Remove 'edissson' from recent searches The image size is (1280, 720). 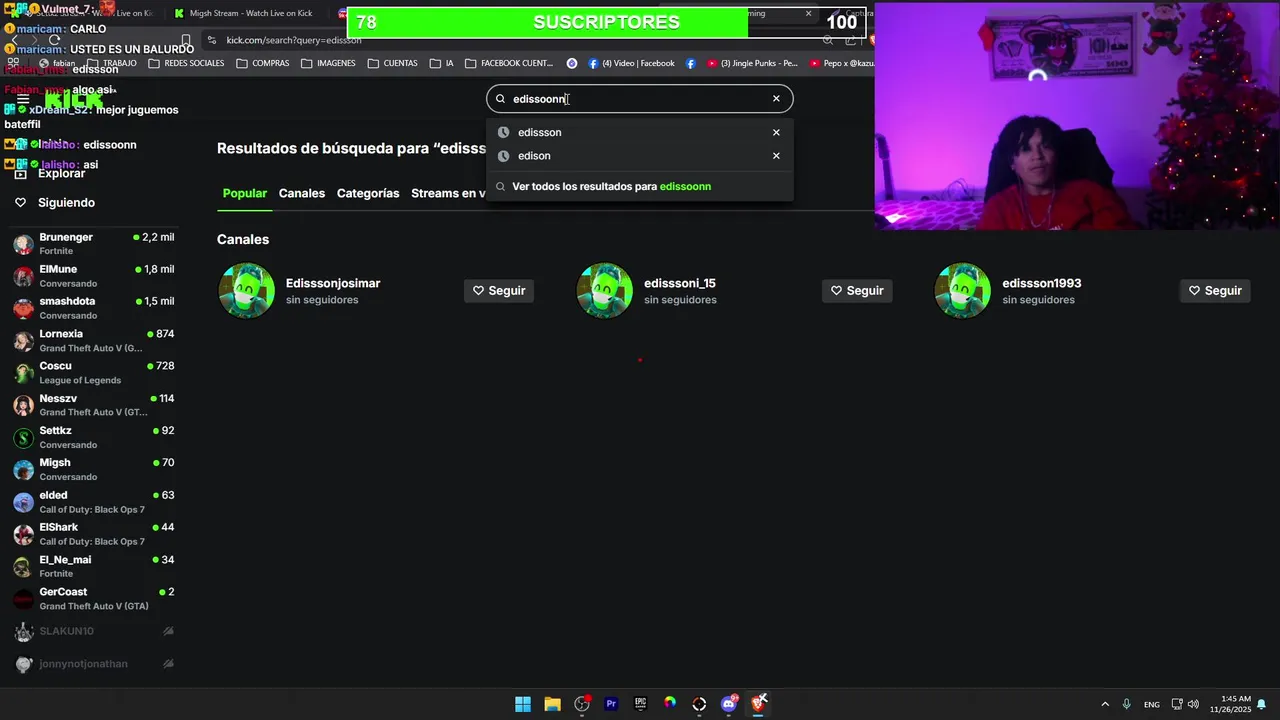[x=776, y=132]
